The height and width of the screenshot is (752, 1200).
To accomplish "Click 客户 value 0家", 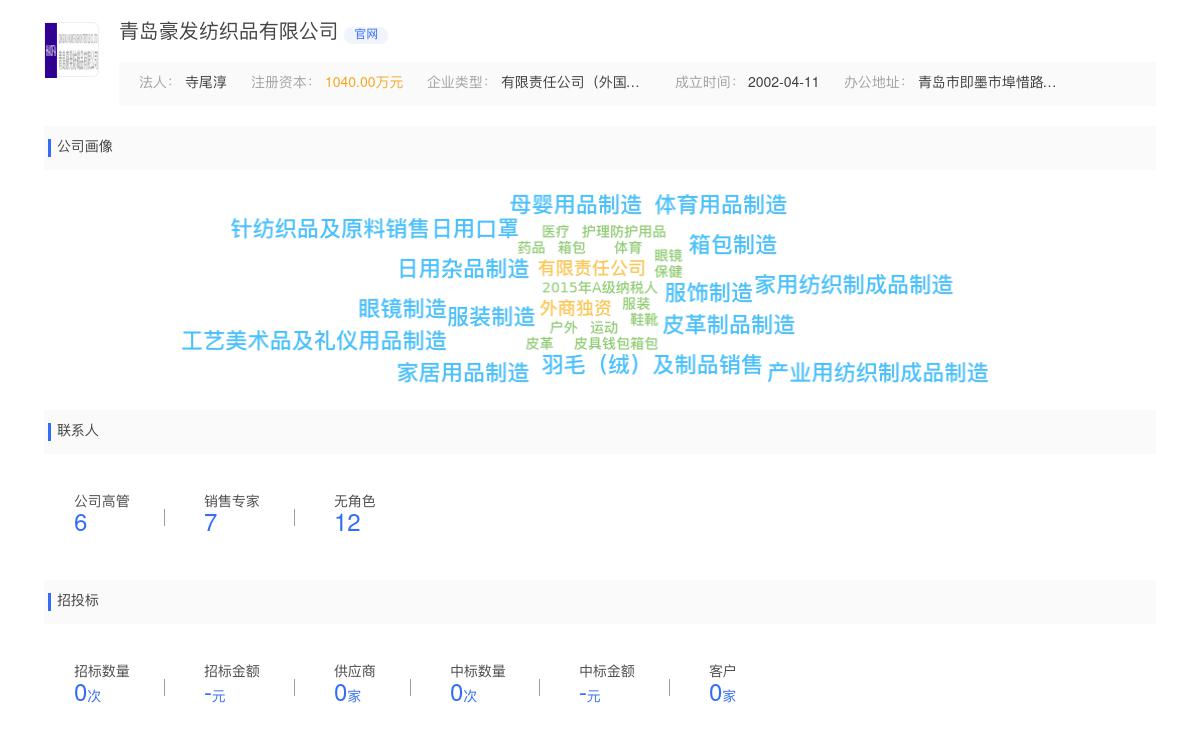I will [722, 694].
